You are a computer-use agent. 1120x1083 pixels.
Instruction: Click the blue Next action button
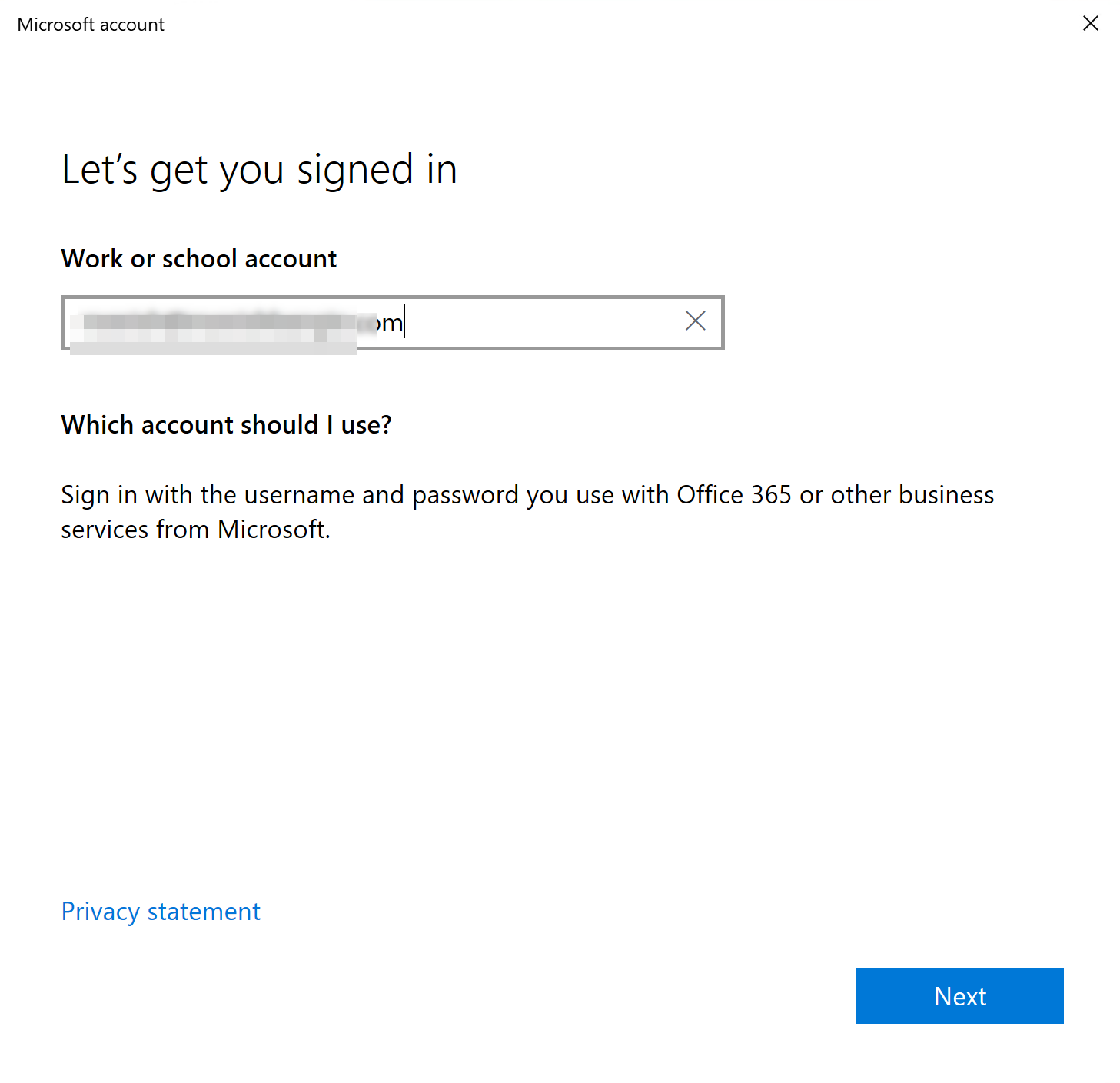(959, 996)
